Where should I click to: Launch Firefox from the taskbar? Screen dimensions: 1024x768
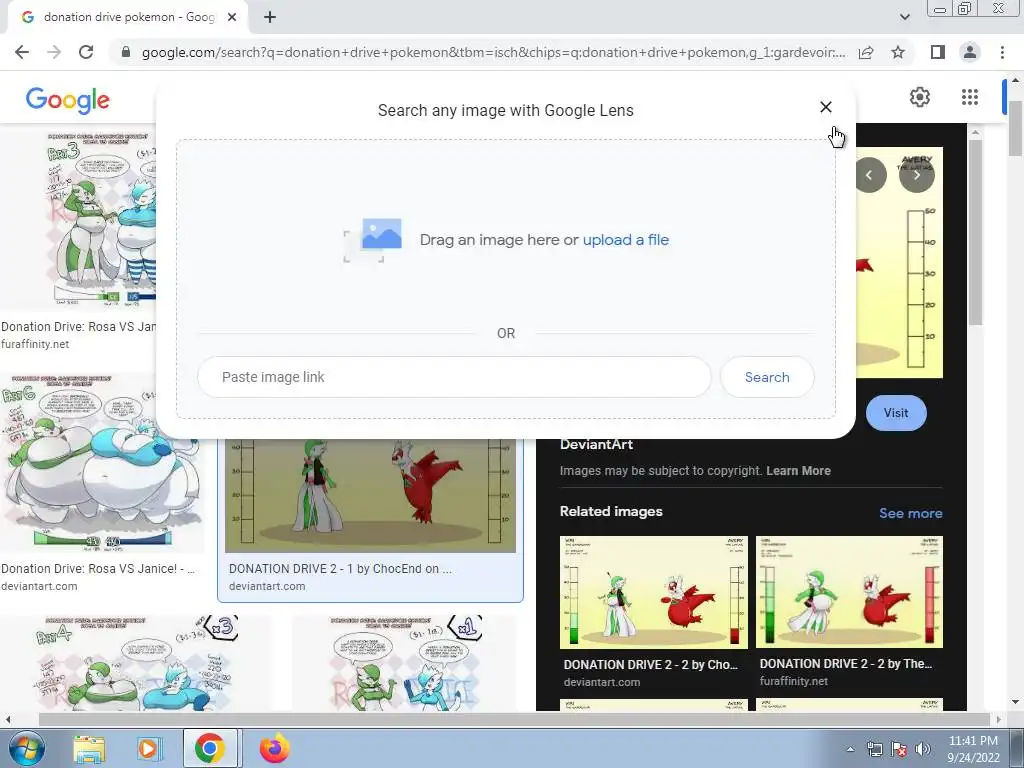pos(274,748)
